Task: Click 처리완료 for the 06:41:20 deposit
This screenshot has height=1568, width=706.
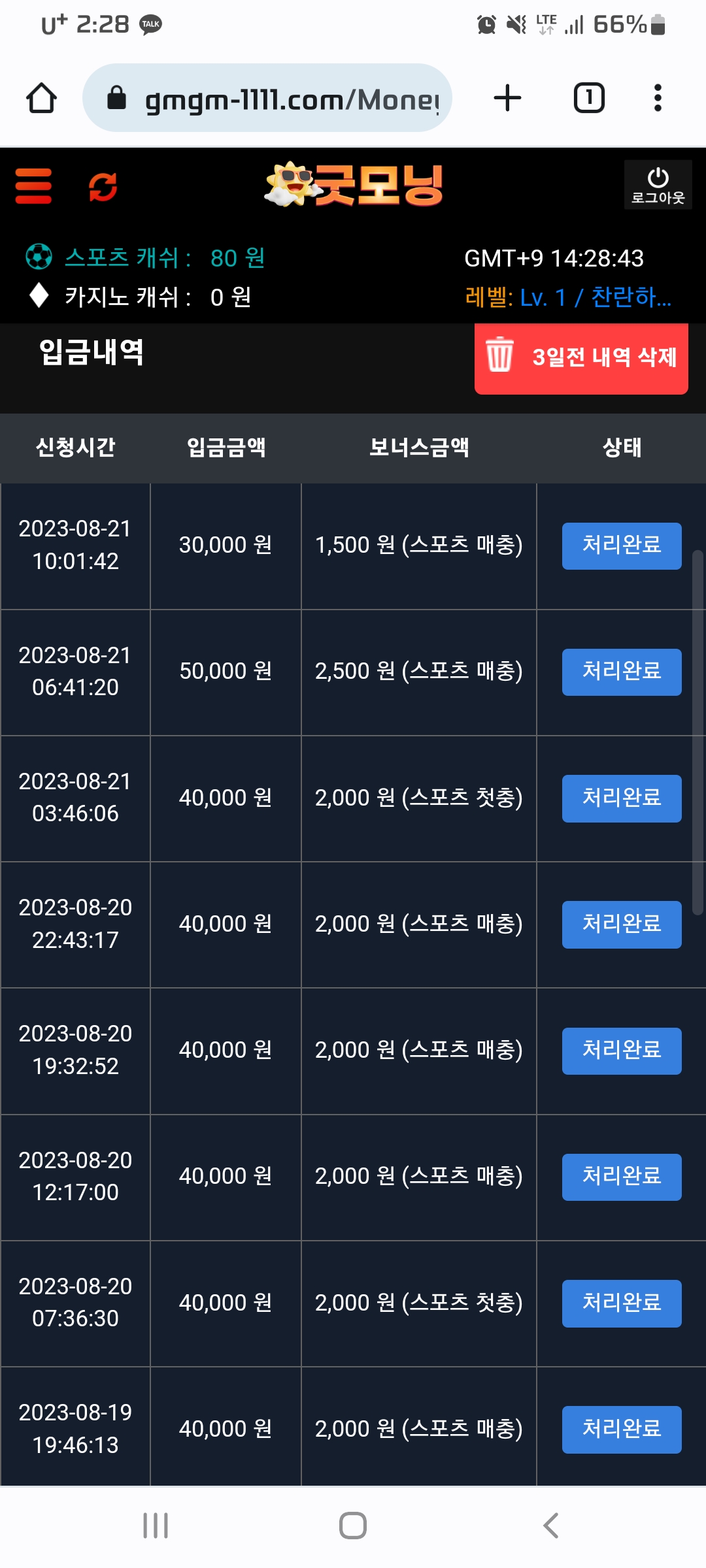Action: (622, 672)
